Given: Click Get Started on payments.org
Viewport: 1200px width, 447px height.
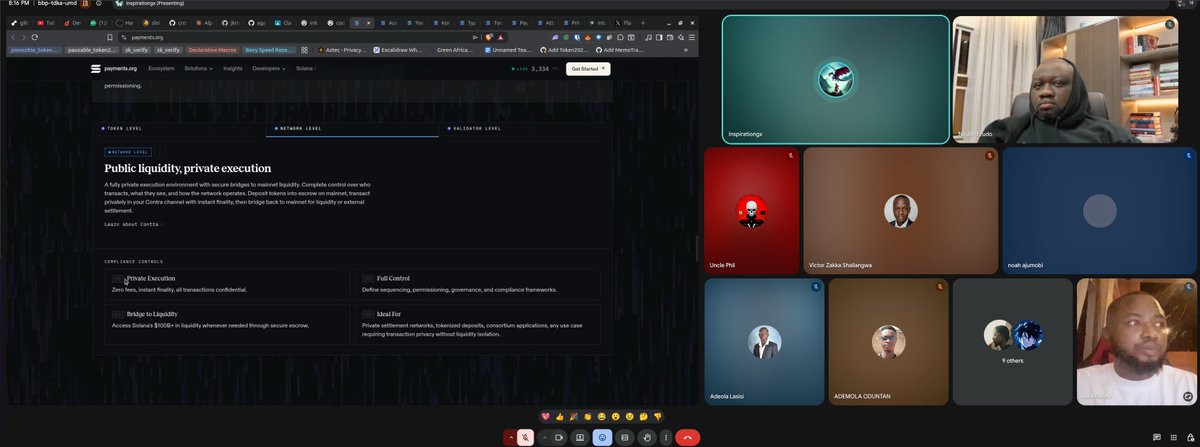Looking at the screenshot, I should coord(588,69).
